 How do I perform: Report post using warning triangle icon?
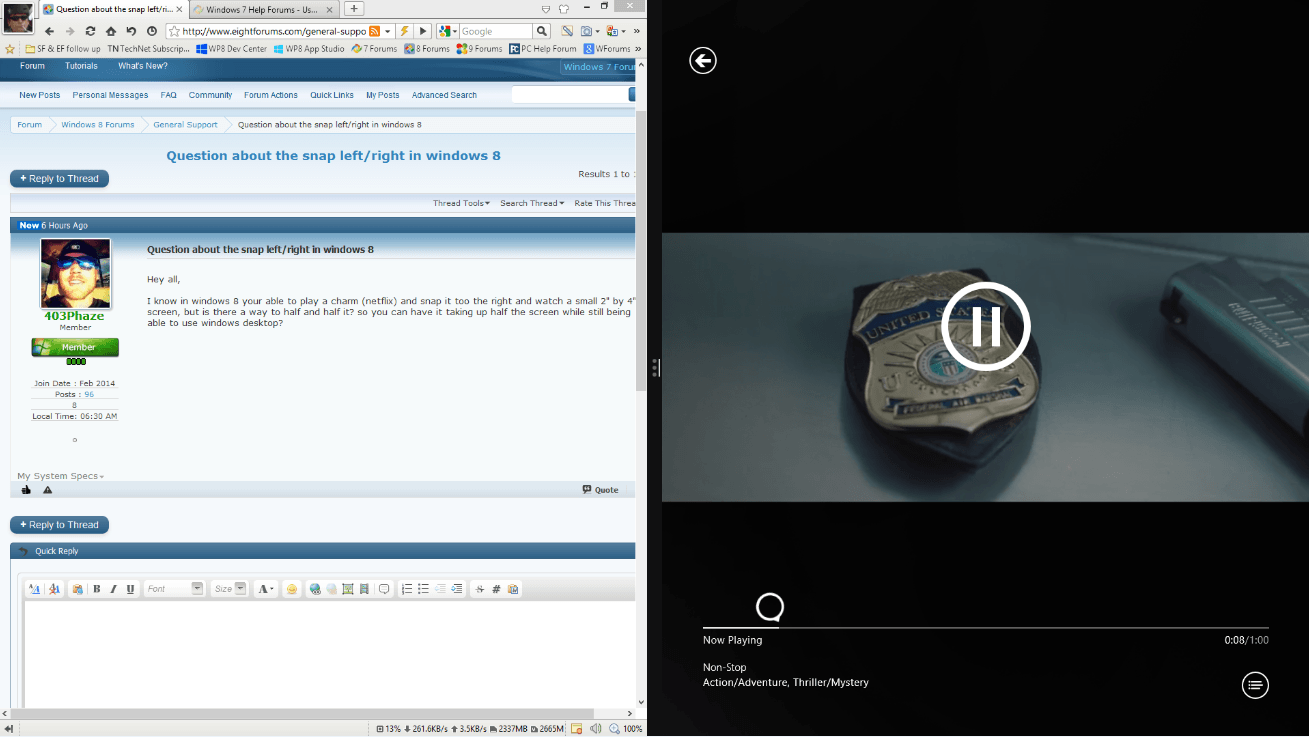point(47,490)
